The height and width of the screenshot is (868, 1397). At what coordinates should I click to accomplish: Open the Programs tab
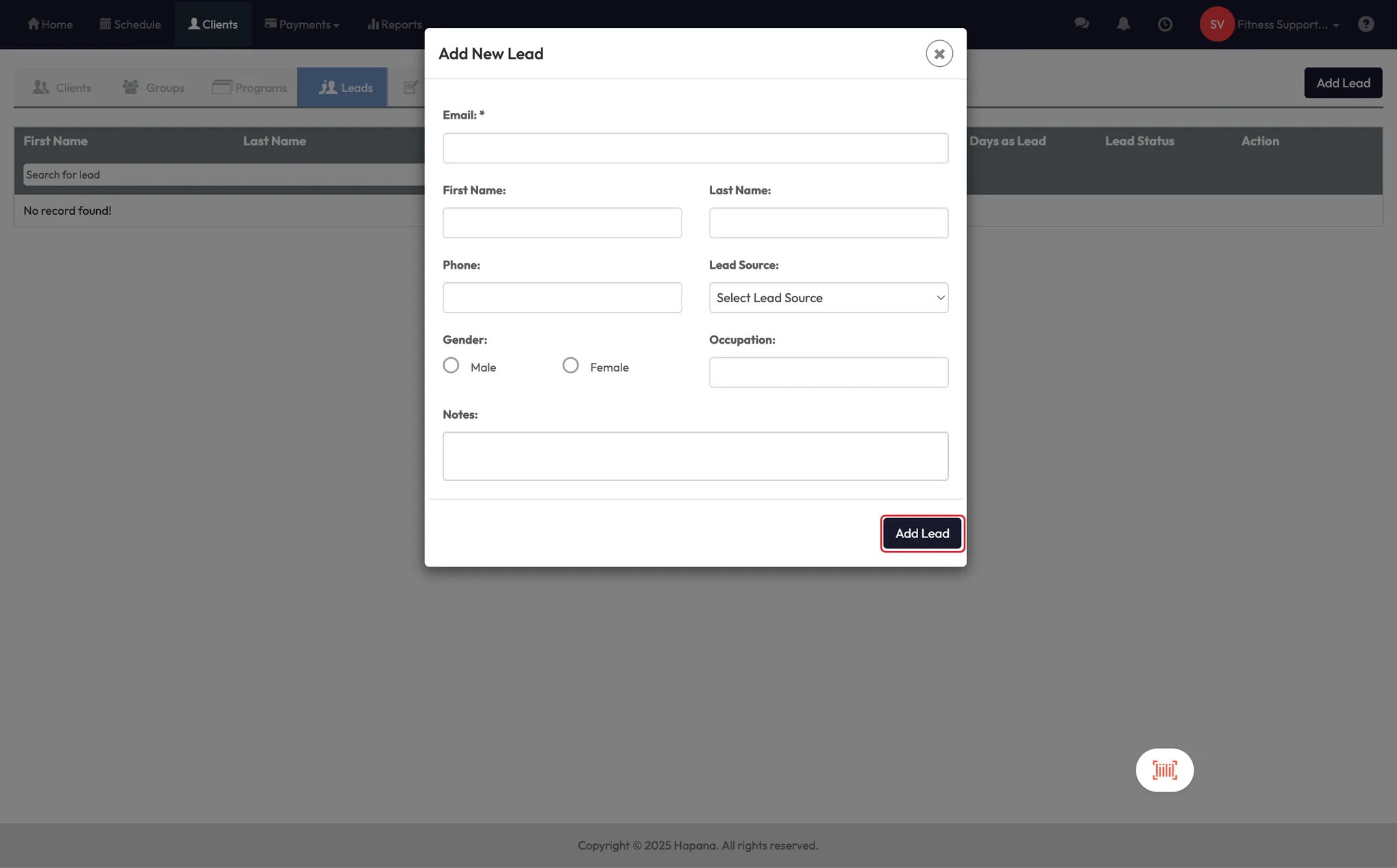(x=250, y=87)
